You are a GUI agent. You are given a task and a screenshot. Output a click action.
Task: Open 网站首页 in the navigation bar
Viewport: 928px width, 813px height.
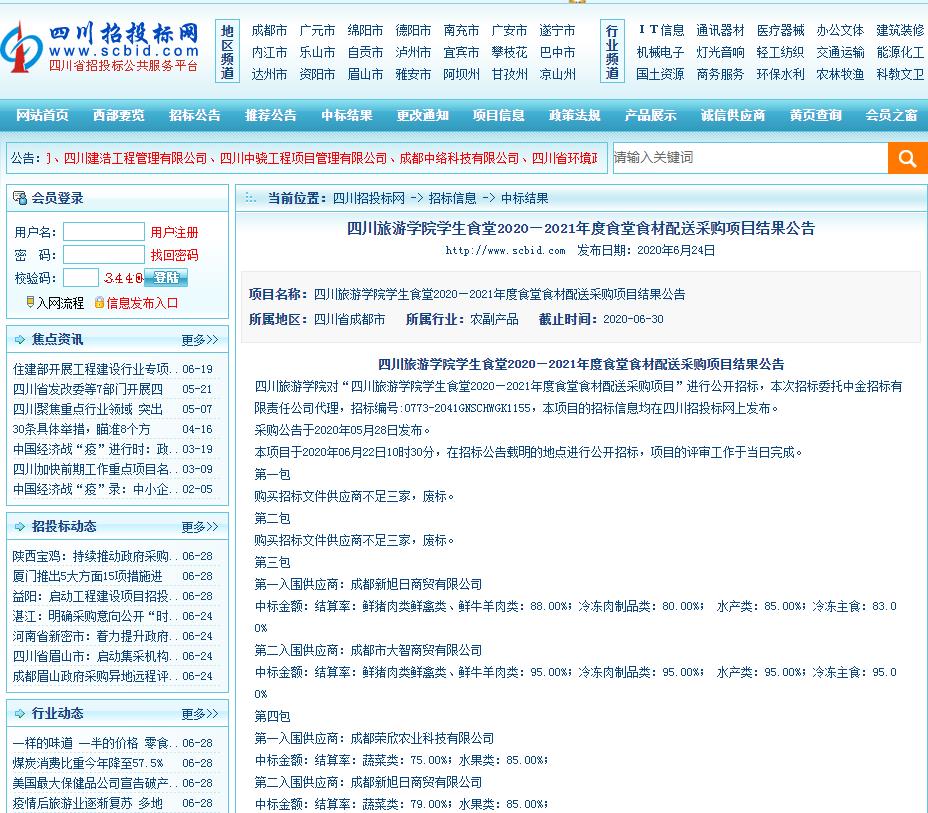[42, 115]
